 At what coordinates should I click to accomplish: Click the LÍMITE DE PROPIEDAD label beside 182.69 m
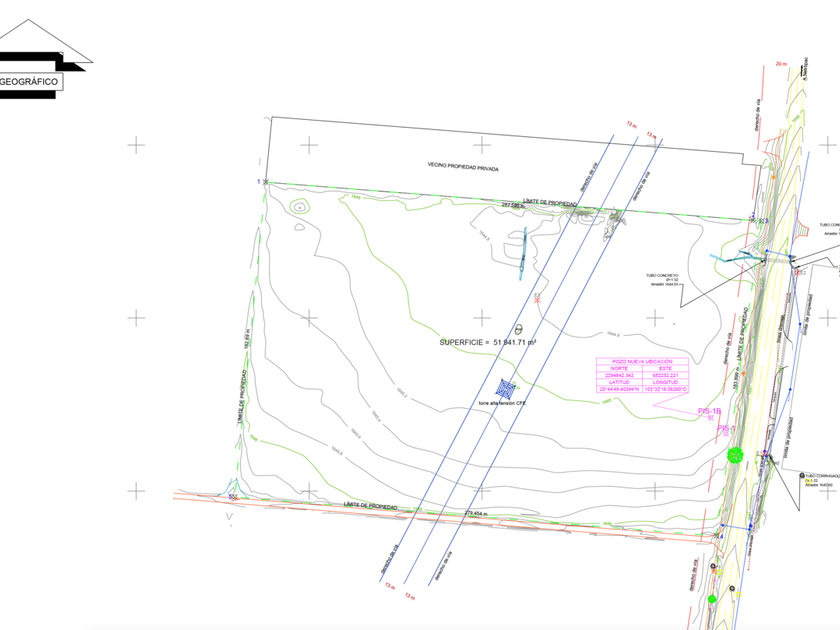click(x=242, y=398)
